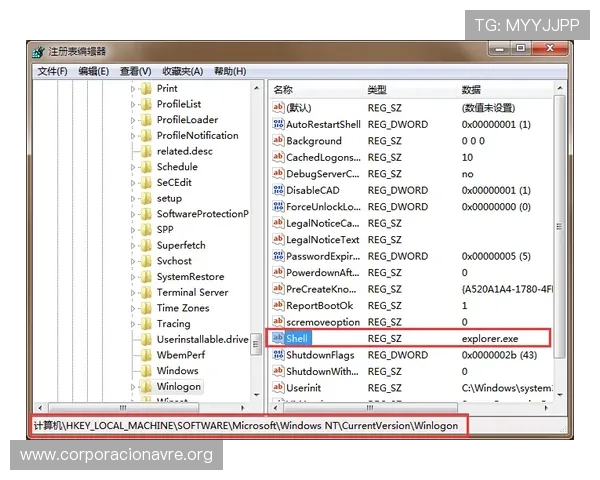Expand the Terminal Server tree node
Viewport: 600px width, 480px height.
[x=133, y=293]
